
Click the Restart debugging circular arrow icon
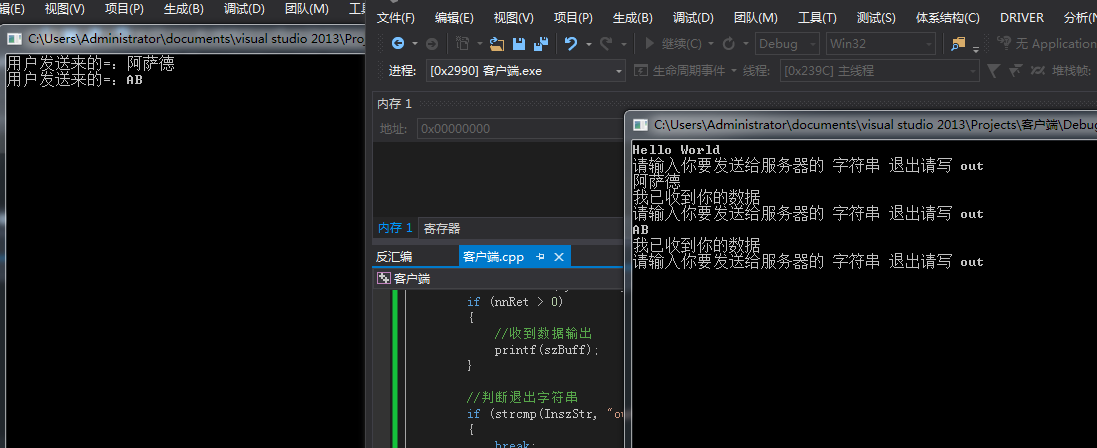point(728,43)
